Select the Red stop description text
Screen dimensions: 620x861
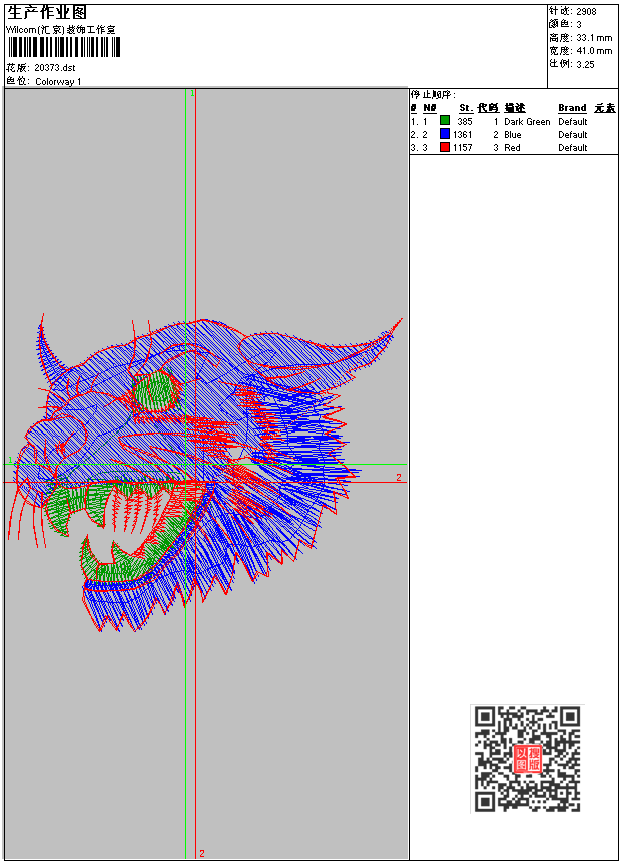click(x=512, y=148)
